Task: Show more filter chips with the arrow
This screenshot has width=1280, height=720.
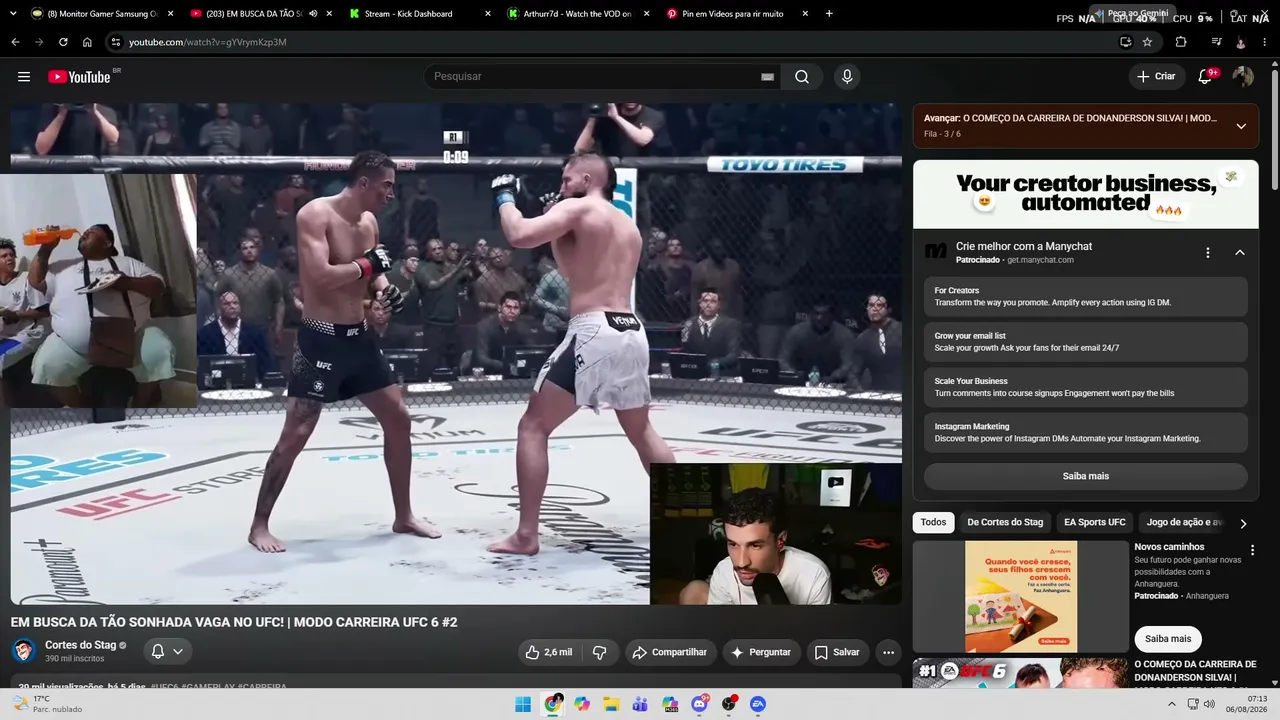Action: (1243, 523)
